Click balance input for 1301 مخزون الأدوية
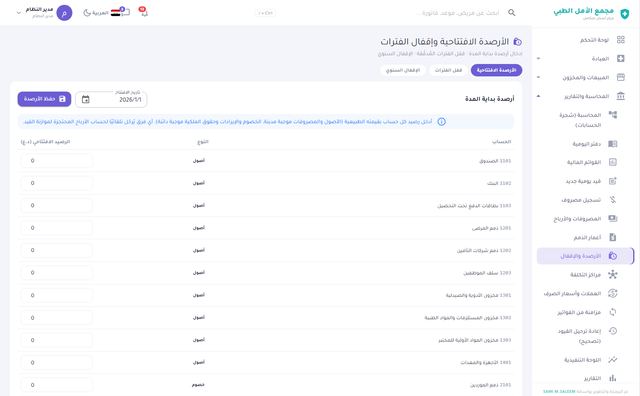The image size is (640, 396). (x=56, y=295)
